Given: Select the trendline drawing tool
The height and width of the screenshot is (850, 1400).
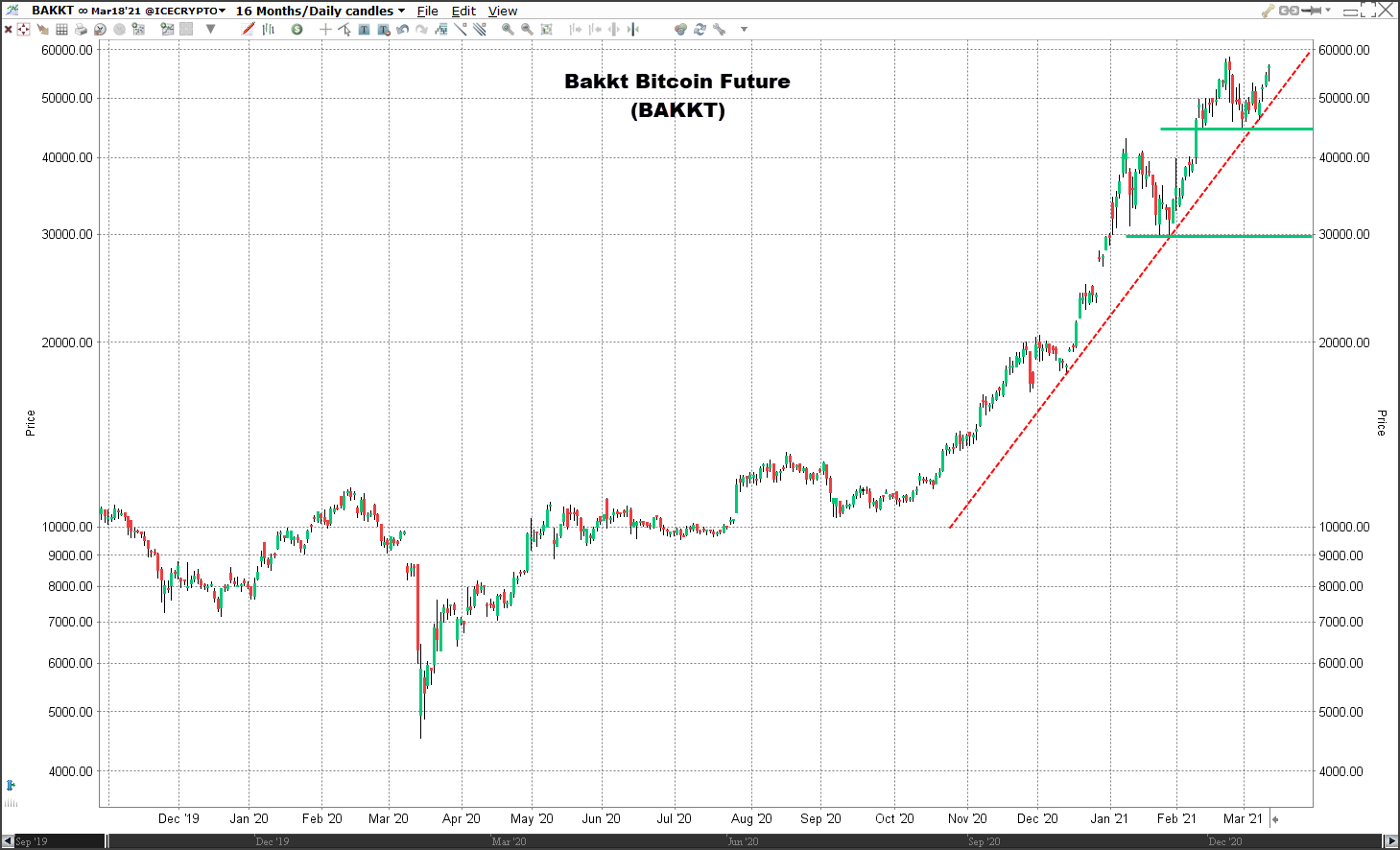Looking at the screenshot, I should click(461, 29).
